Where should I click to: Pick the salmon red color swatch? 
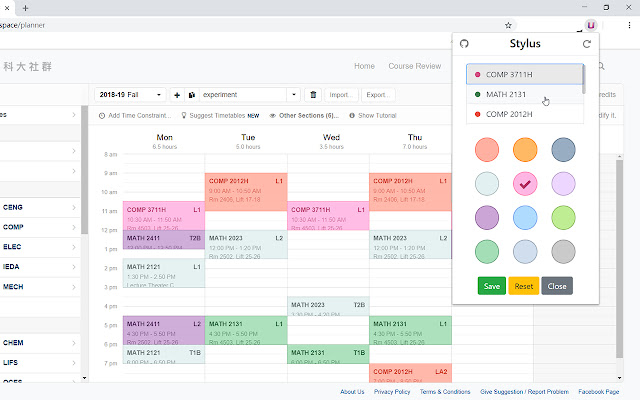[x=487, y=150]
